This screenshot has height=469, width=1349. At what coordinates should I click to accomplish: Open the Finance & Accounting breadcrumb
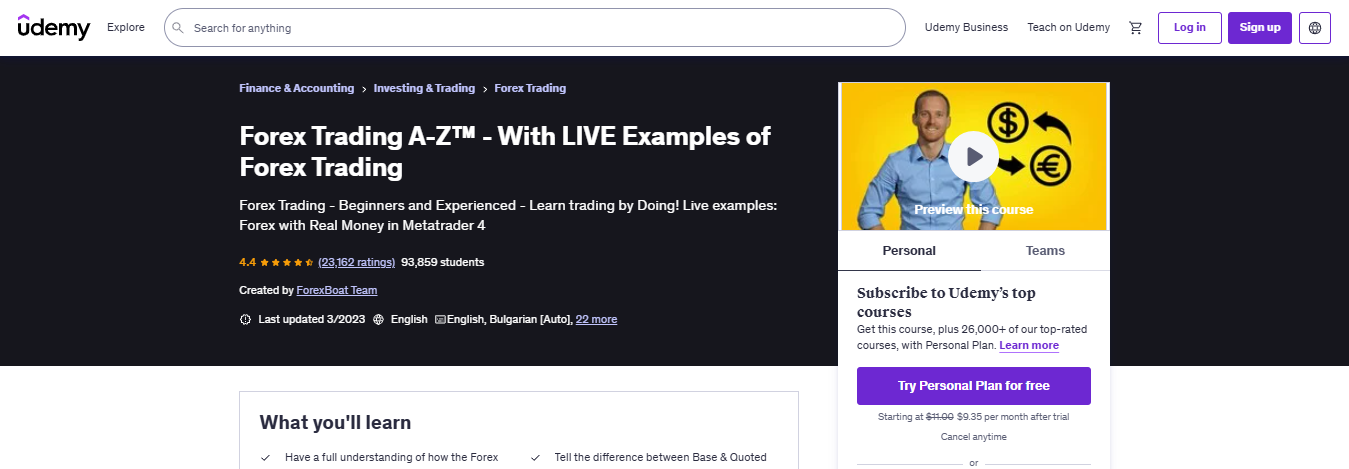point(297,88)
